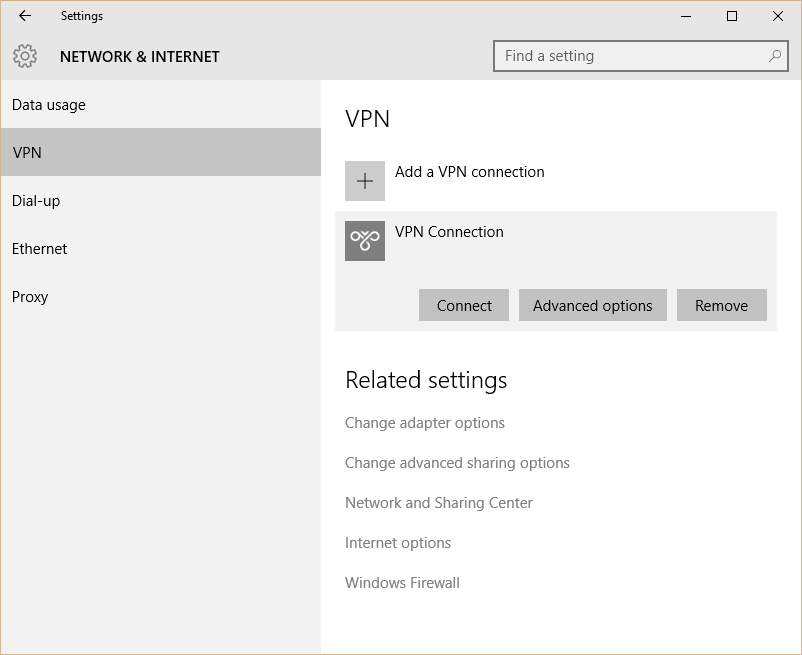Open Internet options

point(397,542)
